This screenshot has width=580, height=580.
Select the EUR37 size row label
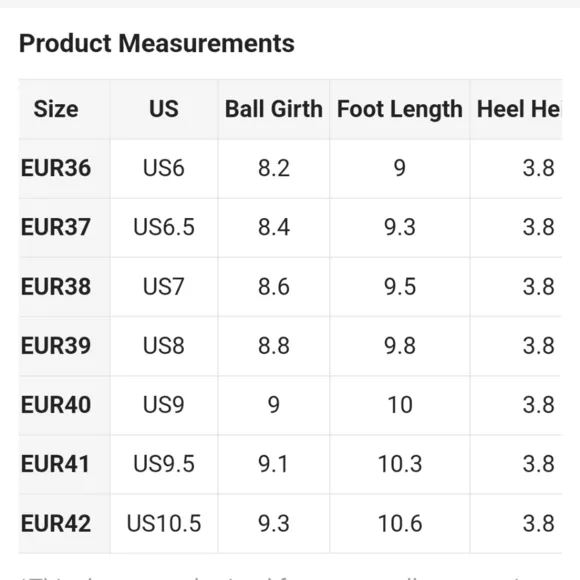(56, 227)
